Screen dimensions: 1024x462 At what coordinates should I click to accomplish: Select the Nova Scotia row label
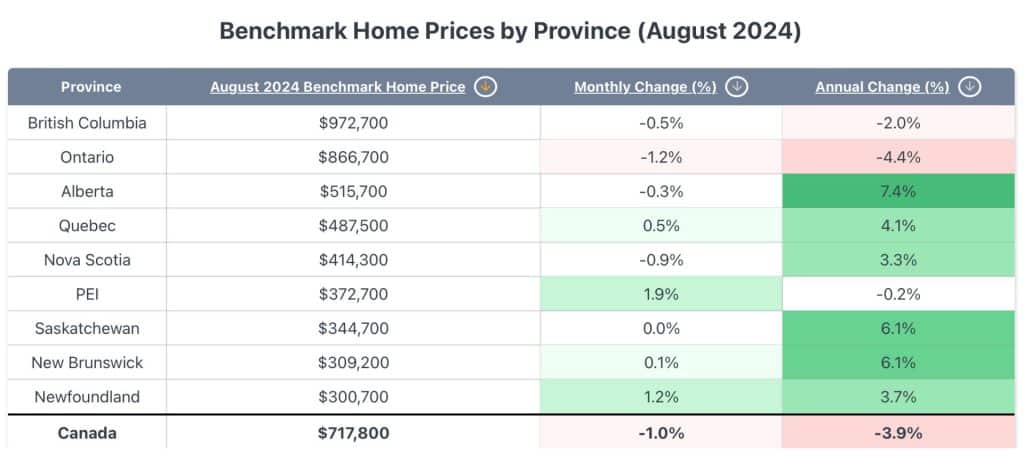[x=87, y=260]
